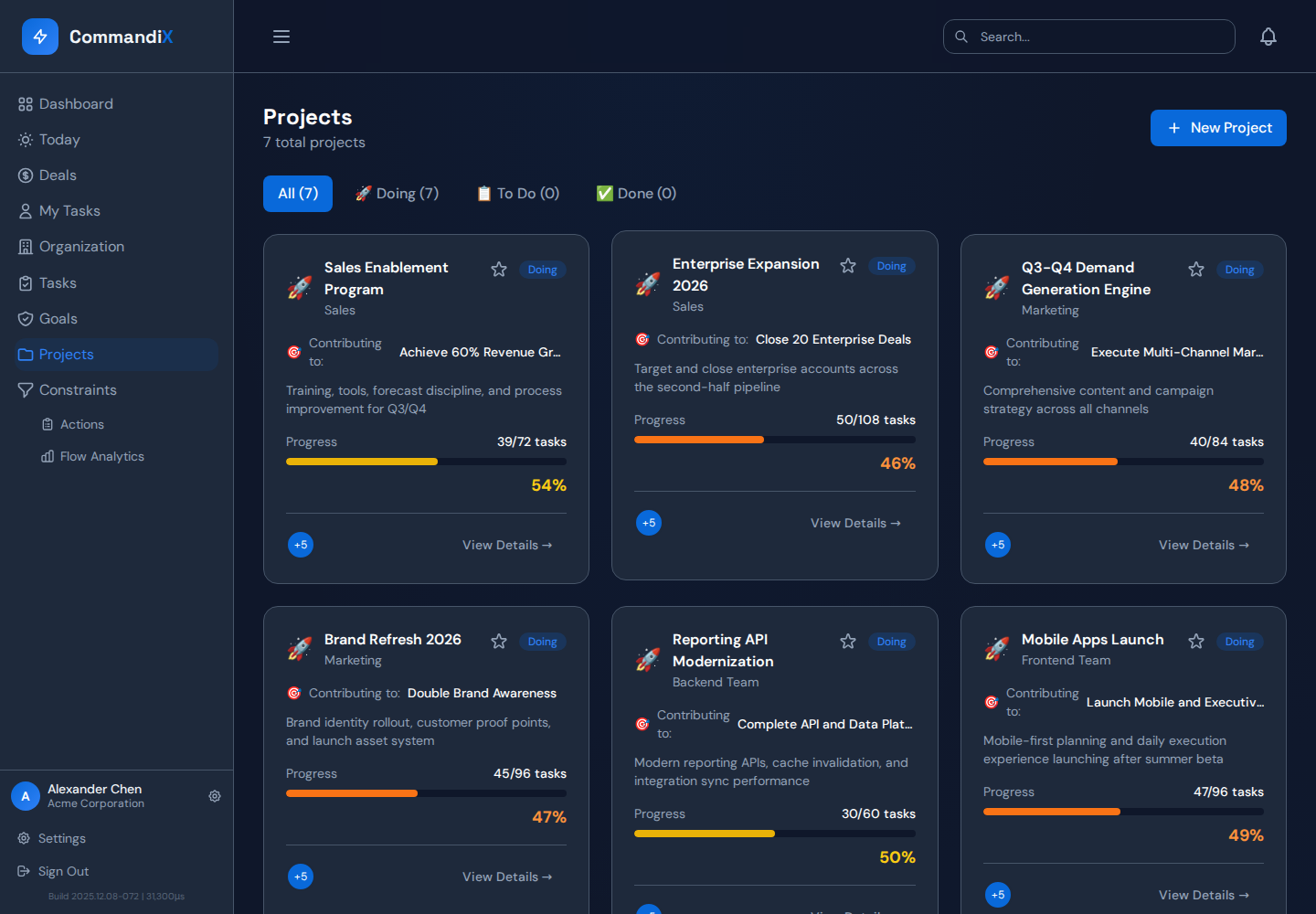Image resolution: width=1316 pixels, height=914 pixels.
Task: Click the 50% progress bar of Reporting API
Action: click(775, 834)
